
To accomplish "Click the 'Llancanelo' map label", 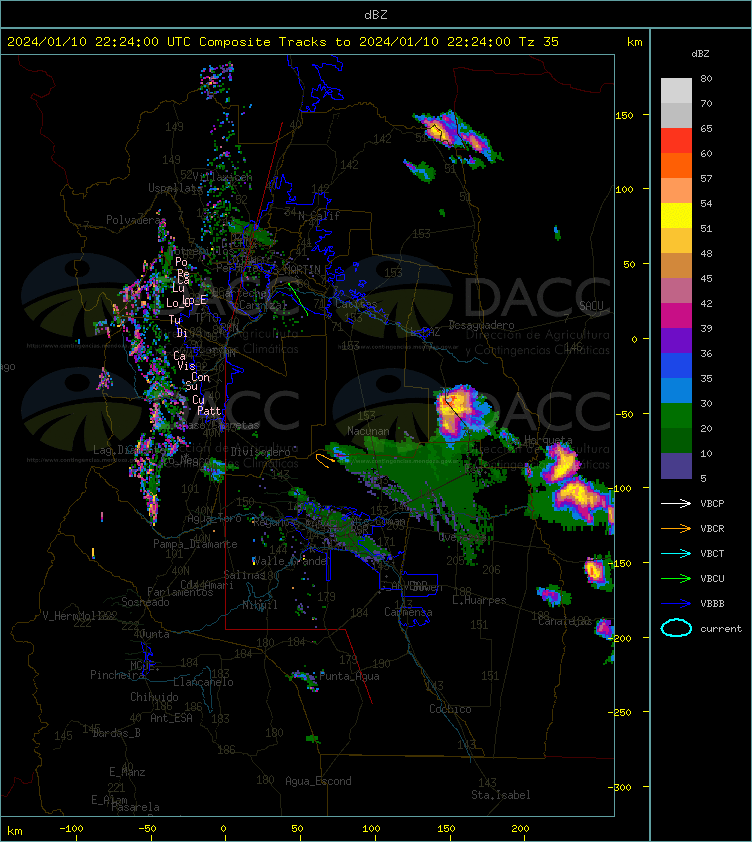I will point(203,682).
